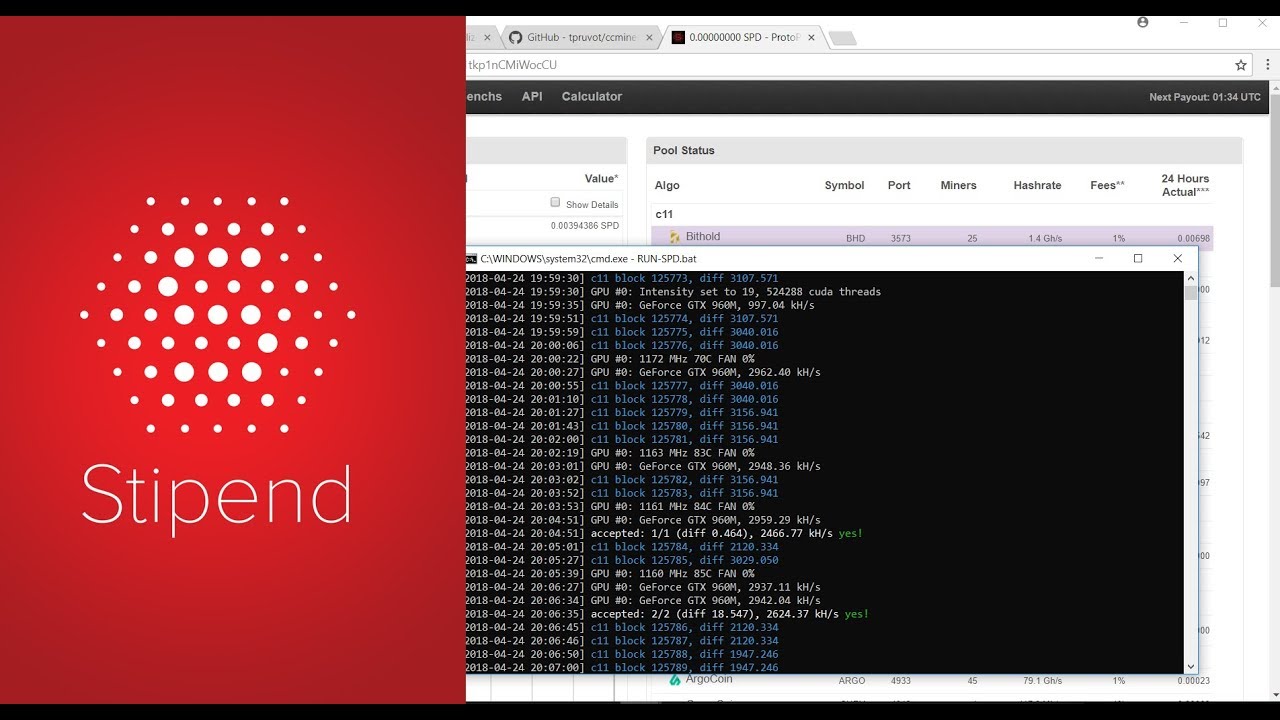Click the Bithold coin icon

[x=675, y=238]
